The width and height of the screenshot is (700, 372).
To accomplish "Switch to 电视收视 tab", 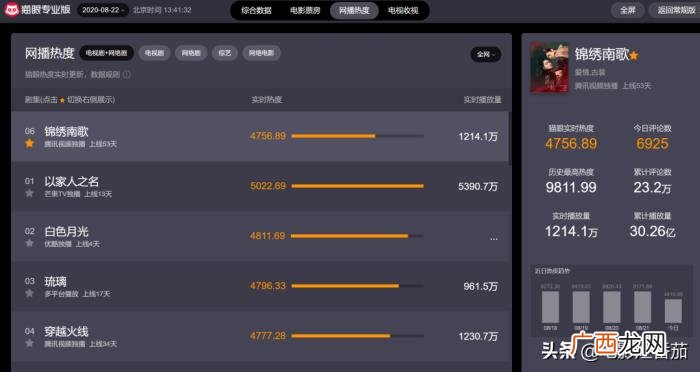I will pyautogui.click(x=403, y=10).
